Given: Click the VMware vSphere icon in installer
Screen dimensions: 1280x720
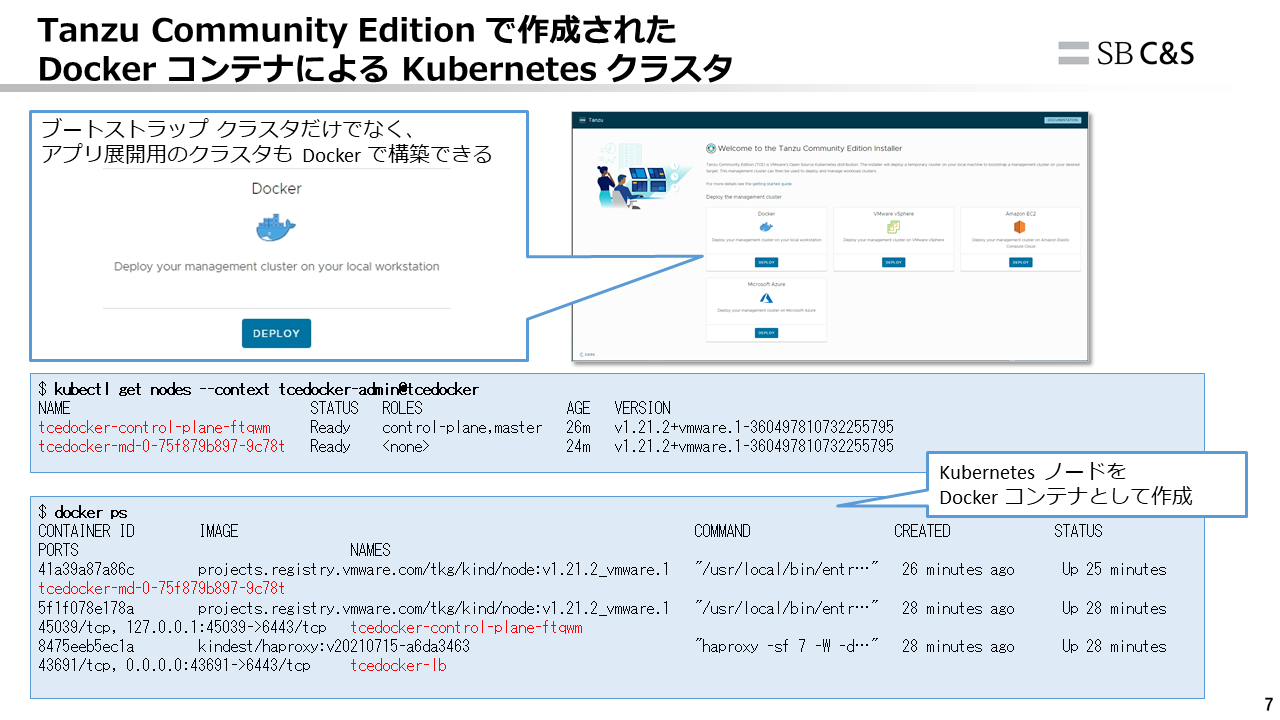Looking at the screenshot, I should pos(894,227).
